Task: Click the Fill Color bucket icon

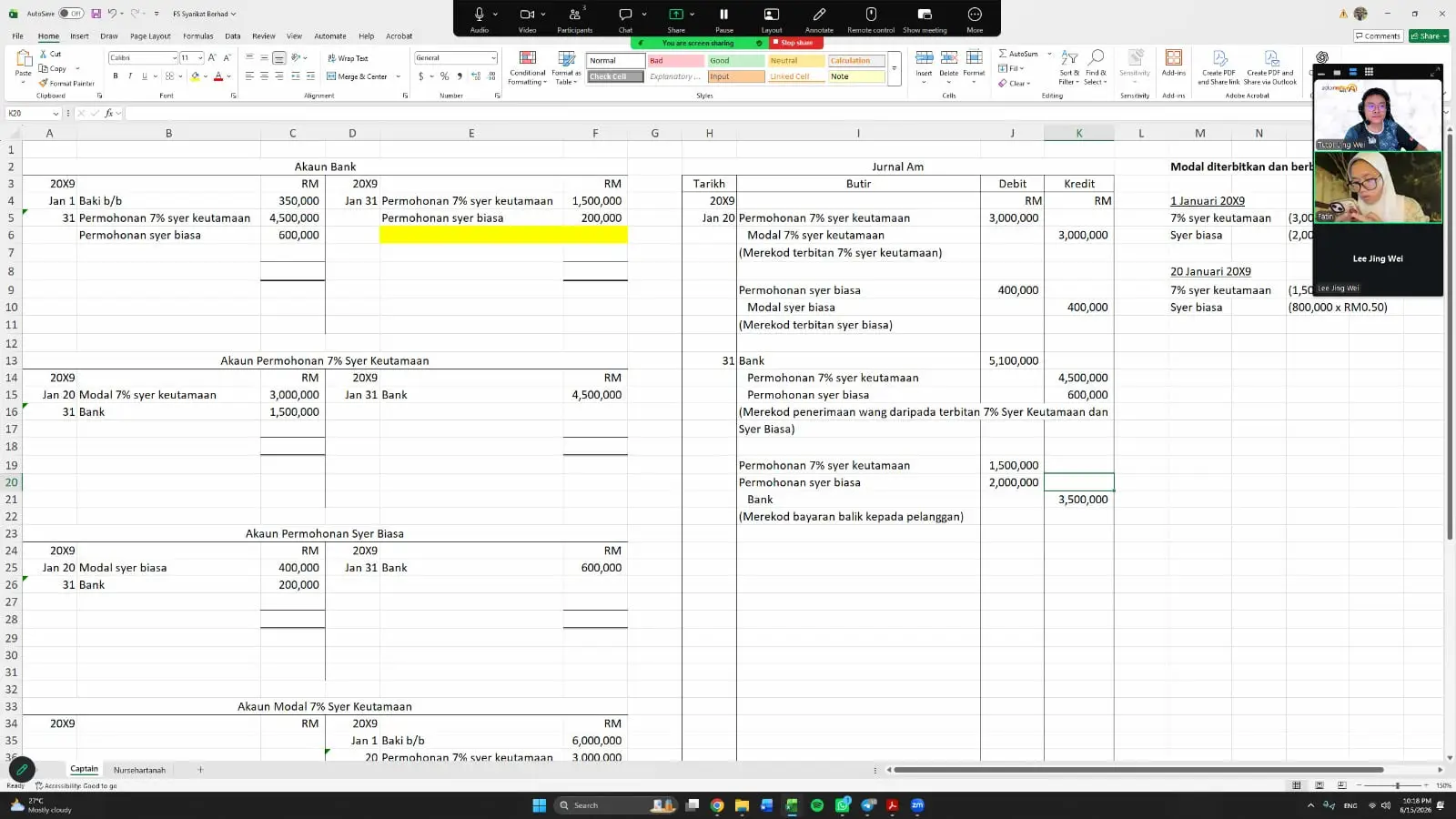Action: (195, 76)
